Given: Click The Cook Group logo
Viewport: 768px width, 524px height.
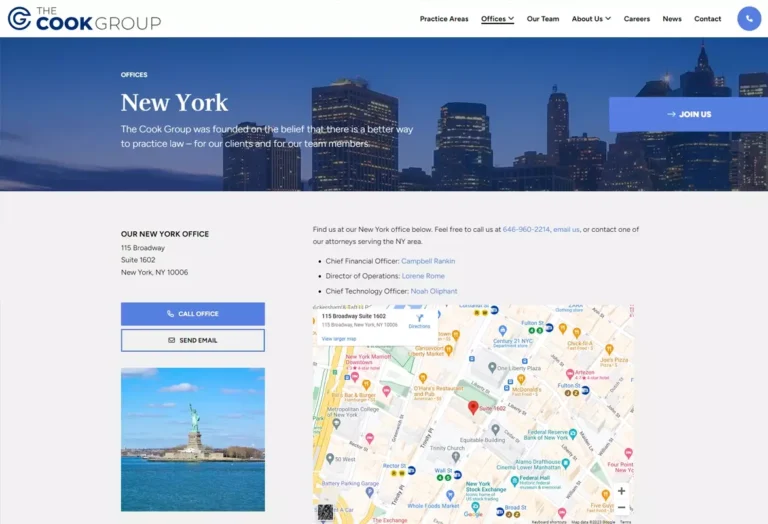Looking at the screenshot, I should [x=84, y=19].
